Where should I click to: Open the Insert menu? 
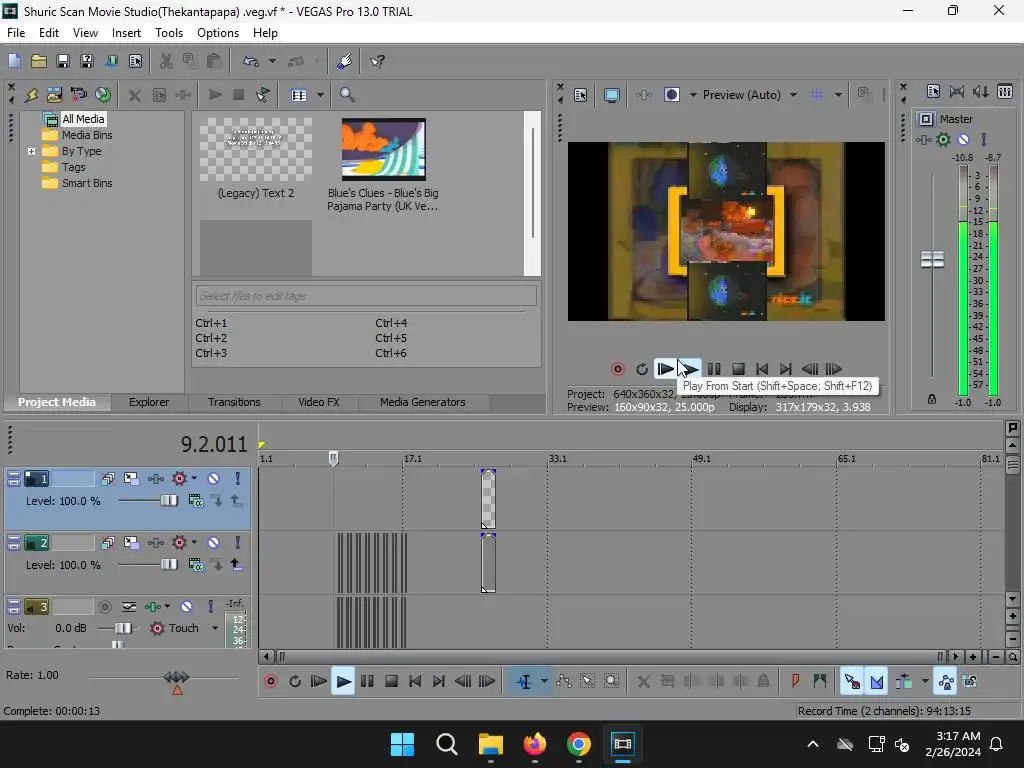pyautogui.click(x=126, y=33)
